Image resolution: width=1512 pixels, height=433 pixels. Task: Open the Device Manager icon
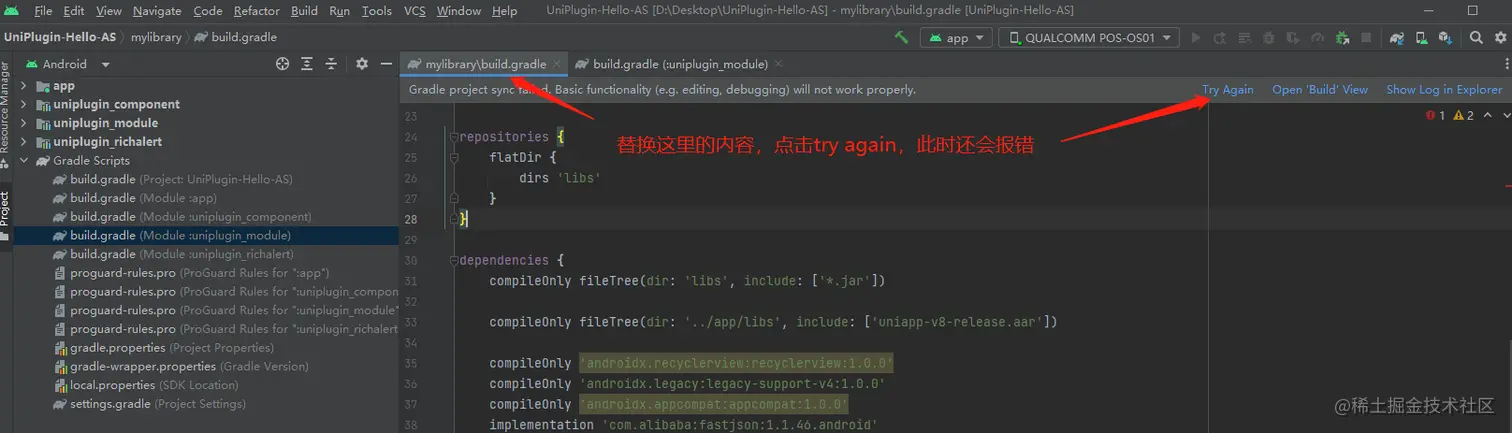[x=1420, y=38]
